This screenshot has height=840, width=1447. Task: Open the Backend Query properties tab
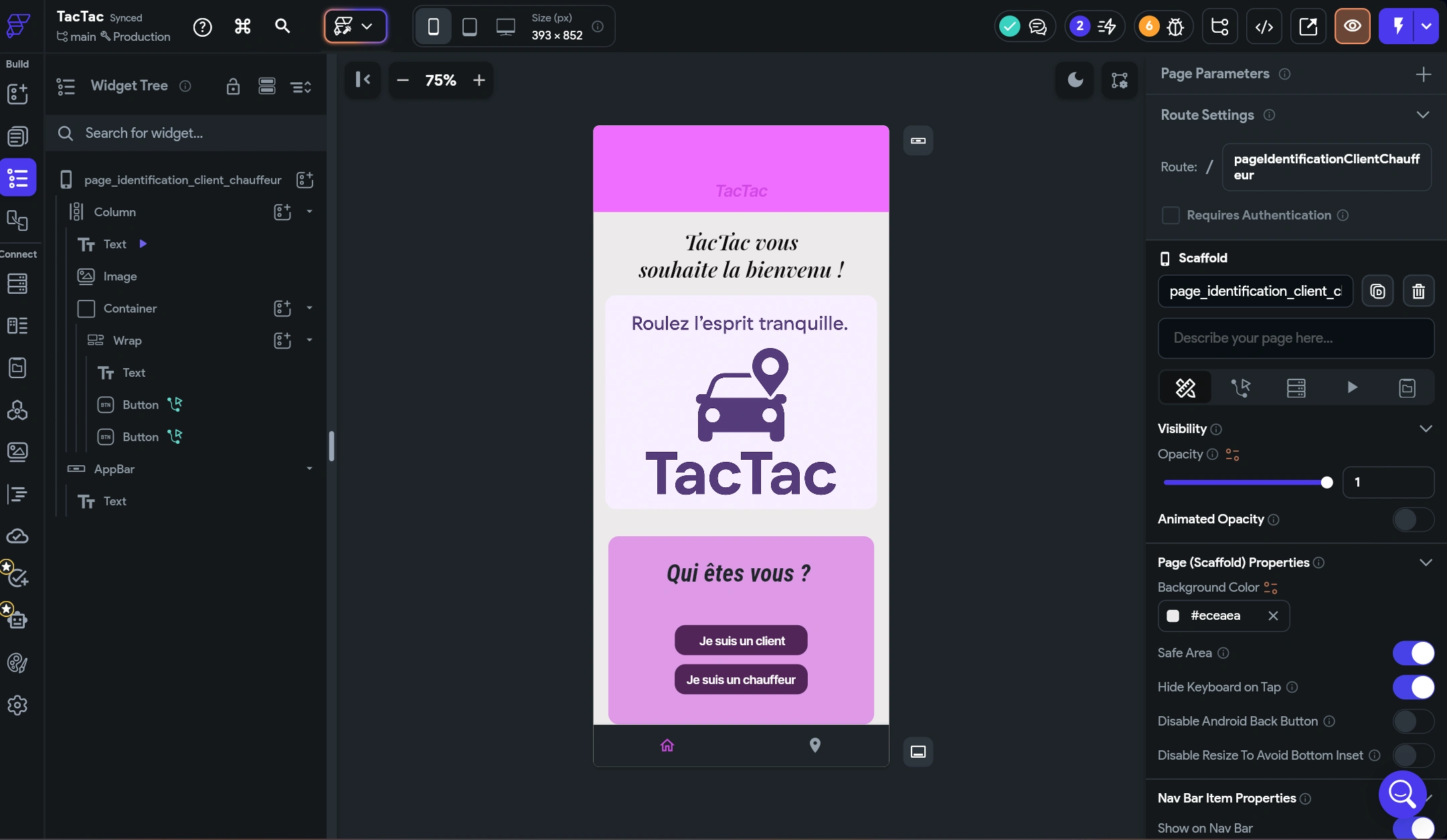point(1296,388)
